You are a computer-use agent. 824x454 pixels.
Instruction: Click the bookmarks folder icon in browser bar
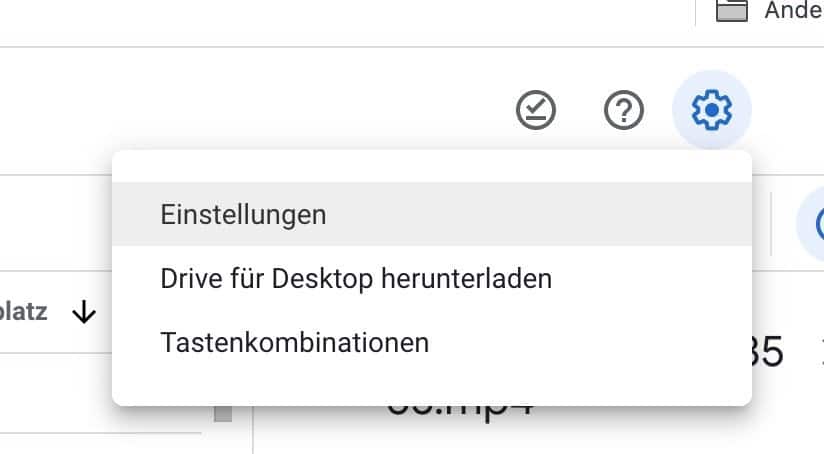732,10
